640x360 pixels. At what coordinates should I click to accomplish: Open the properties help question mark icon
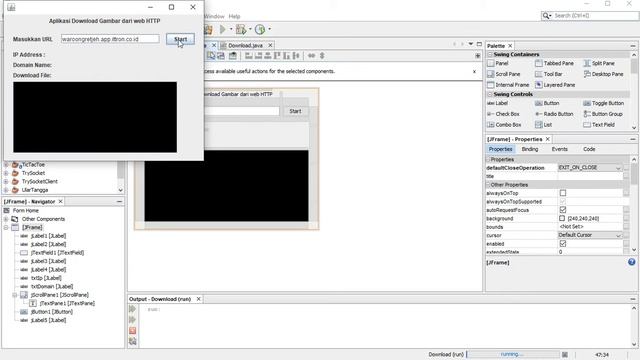pyautogui.click(x=631, y=262)
